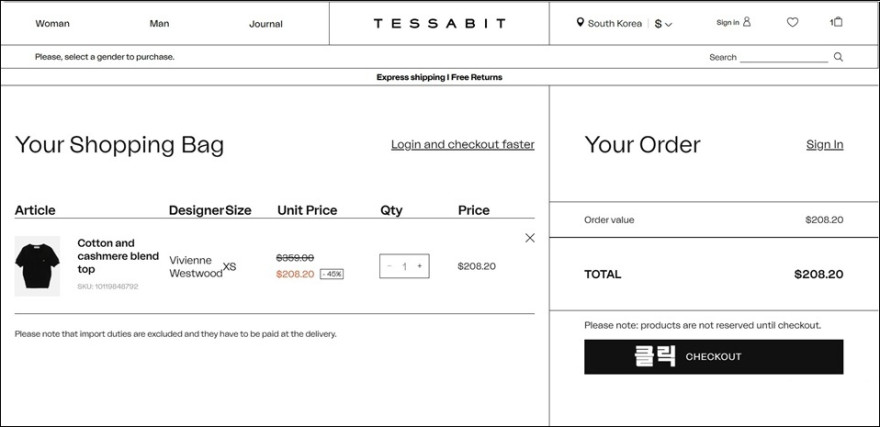Screen dimensions: 880x427
Task: Click the Sign in person icon
Action: [x=746, y=22]
